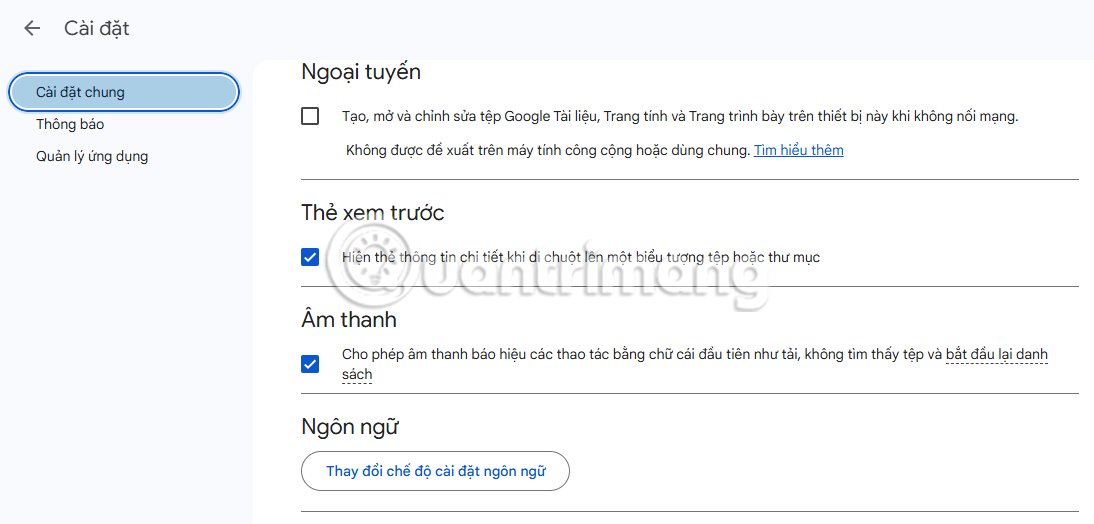Image resolution: width=1094 pixels, height=524 pixels.
Task: Open the Tìm hiểu thêm link
Action: (x=798, y=150)
